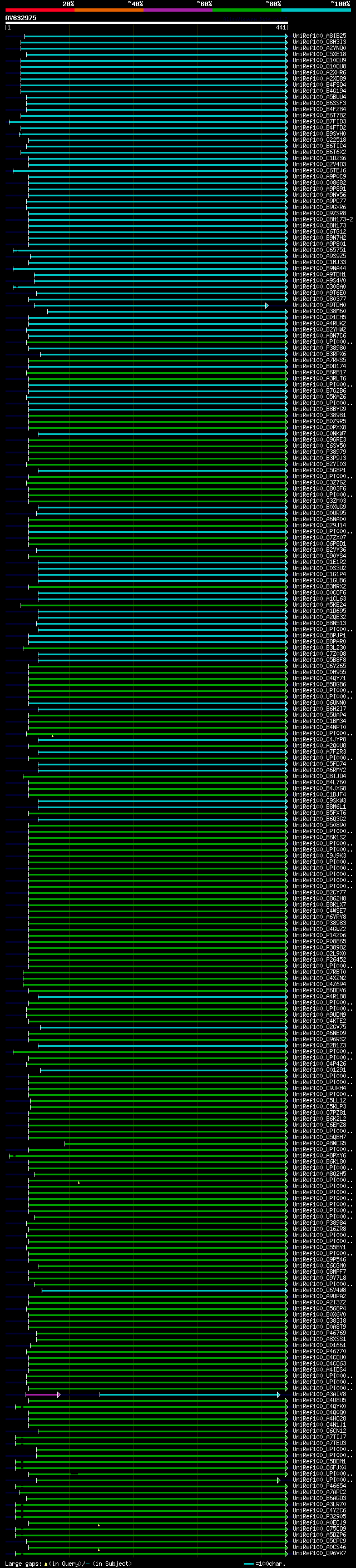Click the white query sequence bar
This screenshot has height=1568, width=356.
pyautogui.click(x=146, y=22)
